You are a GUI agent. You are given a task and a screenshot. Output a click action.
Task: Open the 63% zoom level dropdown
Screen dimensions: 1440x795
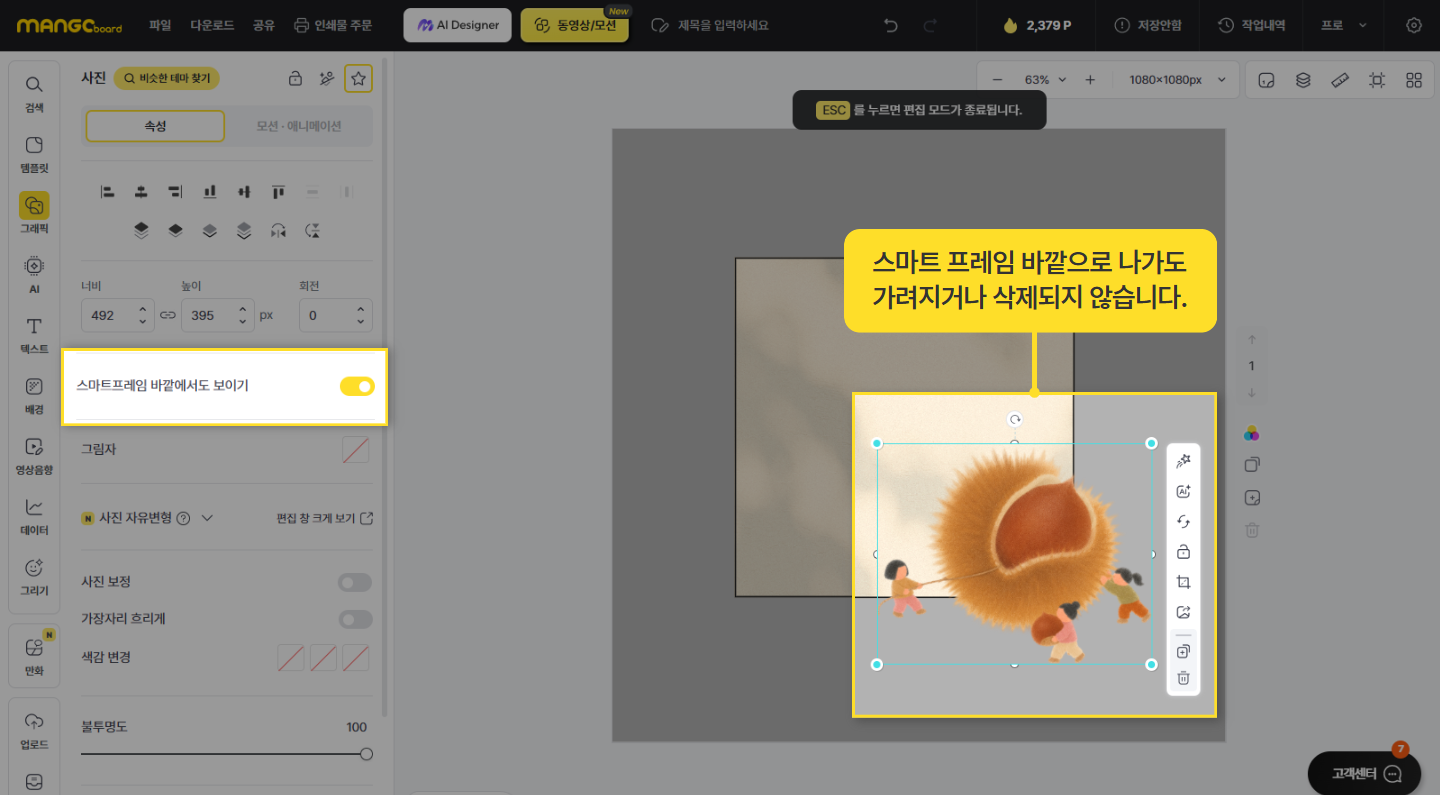pos(1045,80)
